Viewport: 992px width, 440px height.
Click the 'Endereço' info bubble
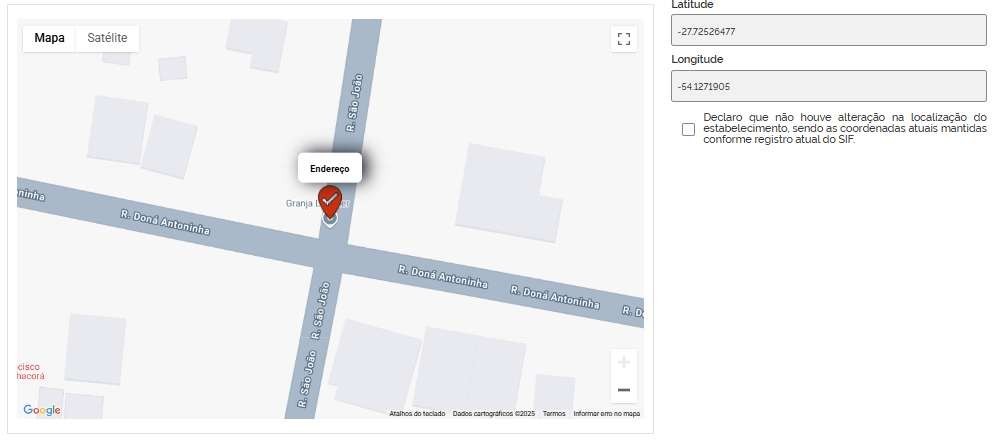[329, 167]
